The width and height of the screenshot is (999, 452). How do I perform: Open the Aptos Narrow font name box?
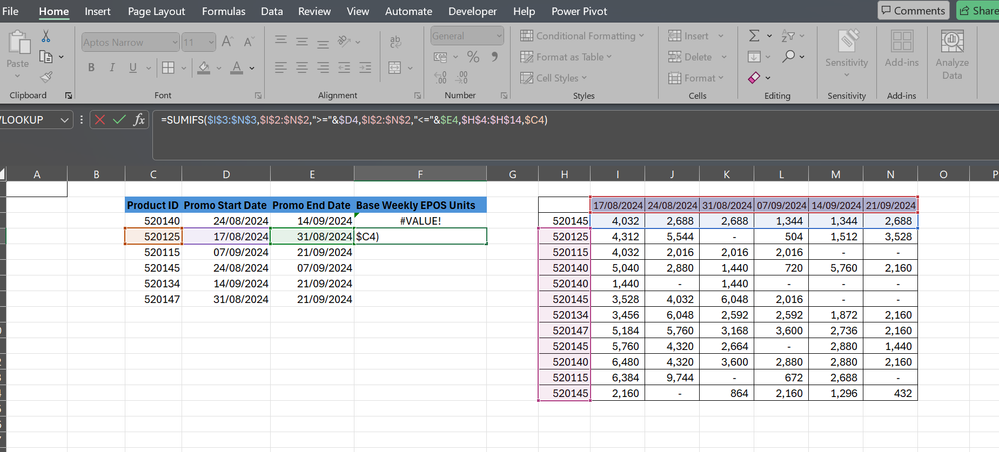pyautogui.click(x=130, y=42)
